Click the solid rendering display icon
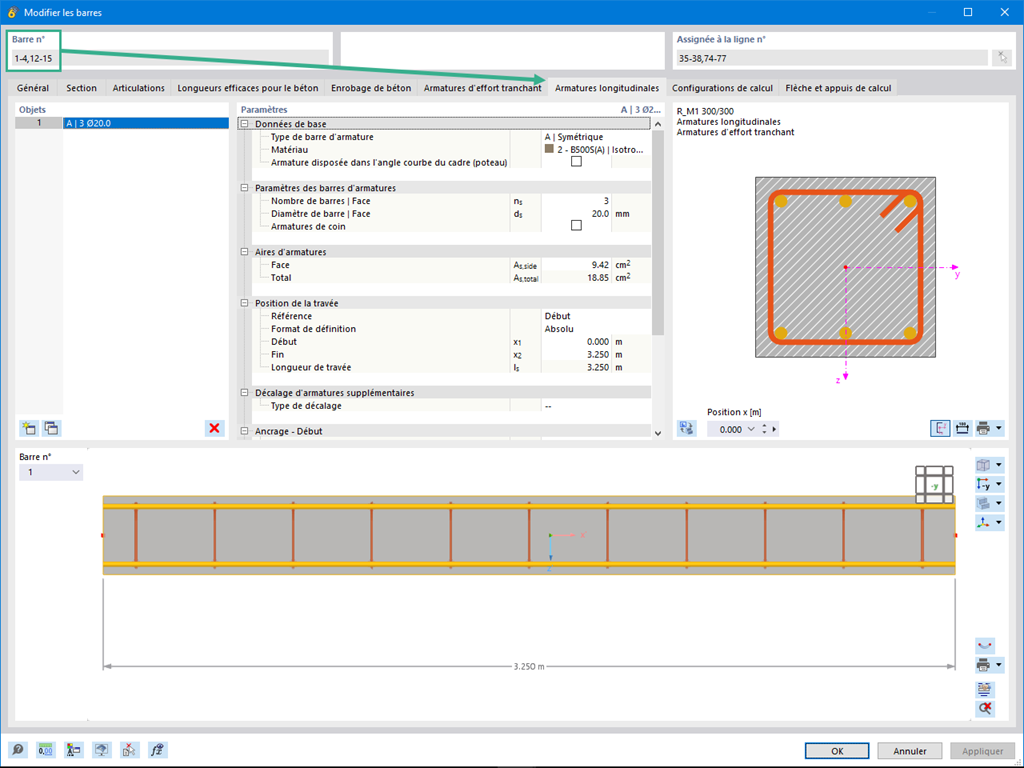Image resolution: width=1024 pixels, height=768 pixels. tap(984, 503)
